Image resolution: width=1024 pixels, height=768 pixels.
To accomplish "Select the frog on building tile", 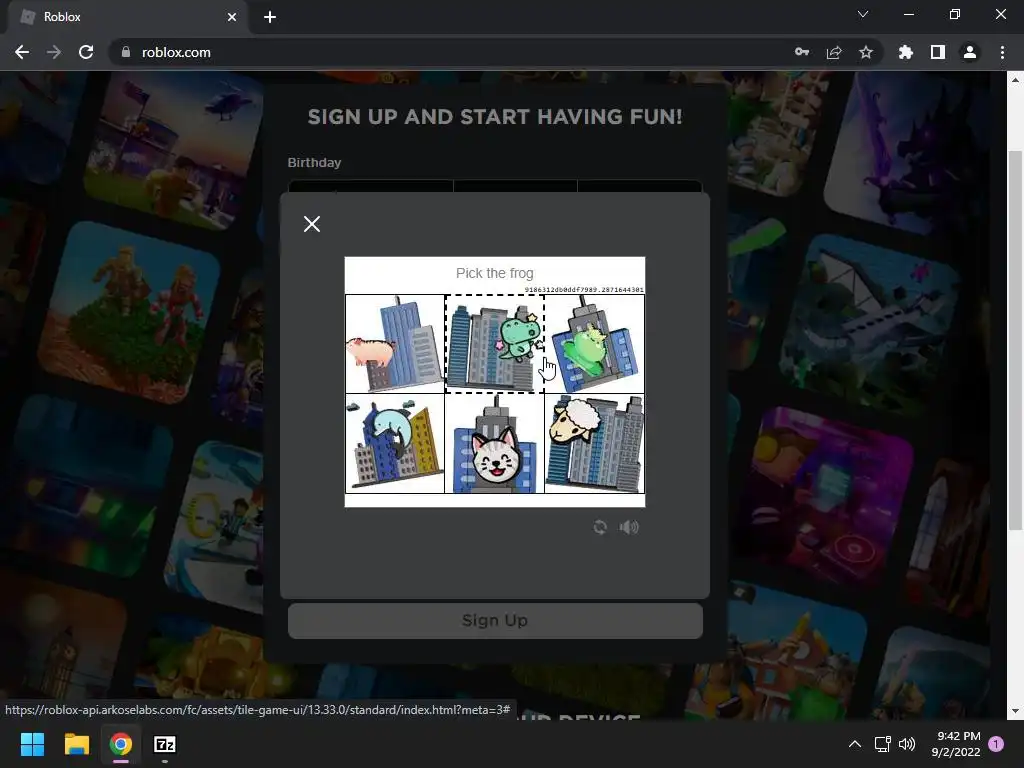I will [x=594, y=344].
